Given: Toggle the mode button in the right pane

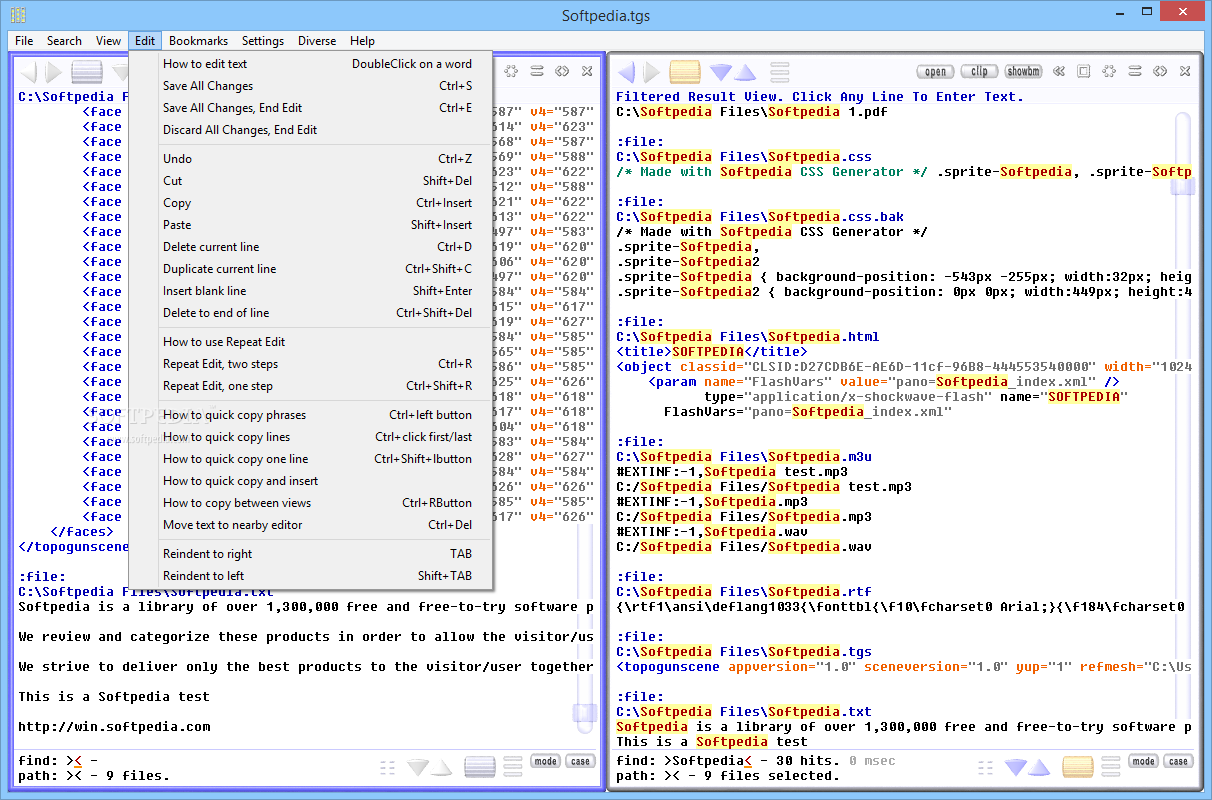Looking at the screenshot, I should (1143, 761).
